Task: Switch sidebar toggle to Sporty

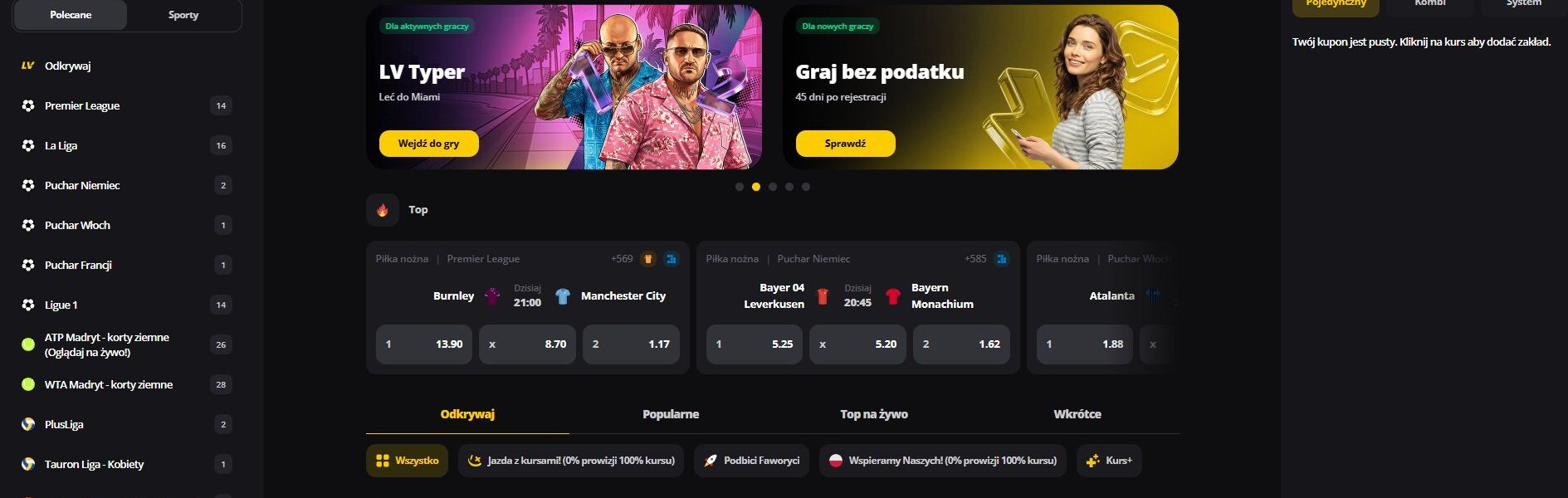Action: (x=183, y=15)
